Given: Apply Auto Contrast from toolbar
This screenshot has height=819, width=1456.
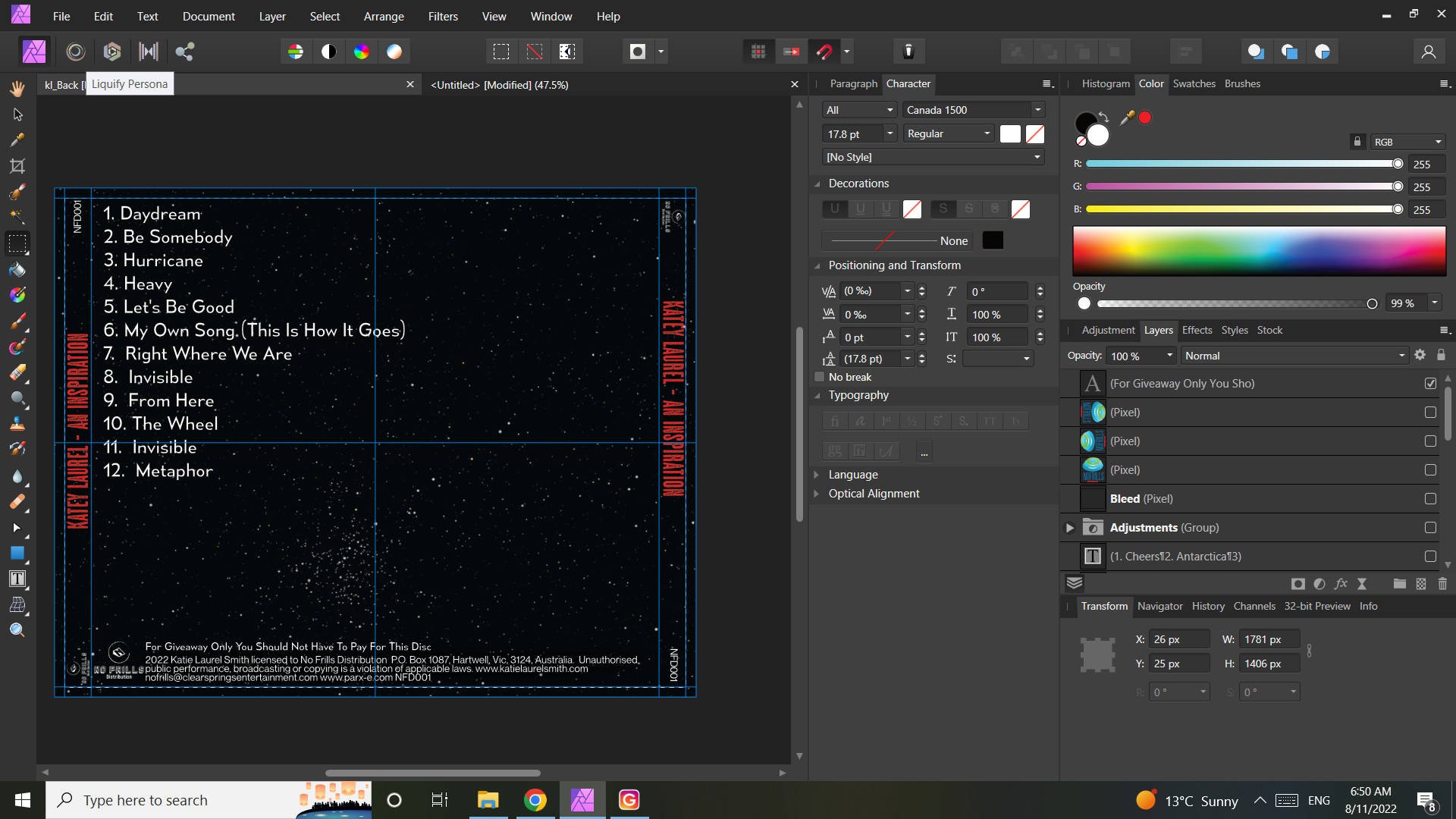Looking at the screenshot, I should pyautogui.click(x=328, y=52).
